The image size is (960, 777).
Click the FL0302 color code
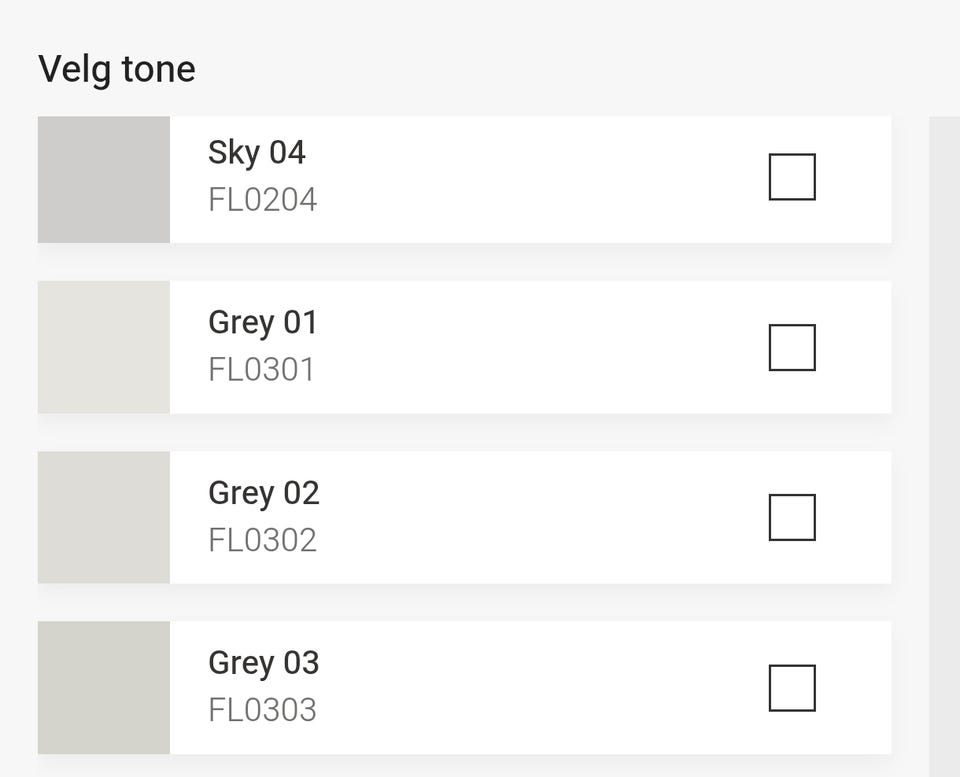pos(263,540)
